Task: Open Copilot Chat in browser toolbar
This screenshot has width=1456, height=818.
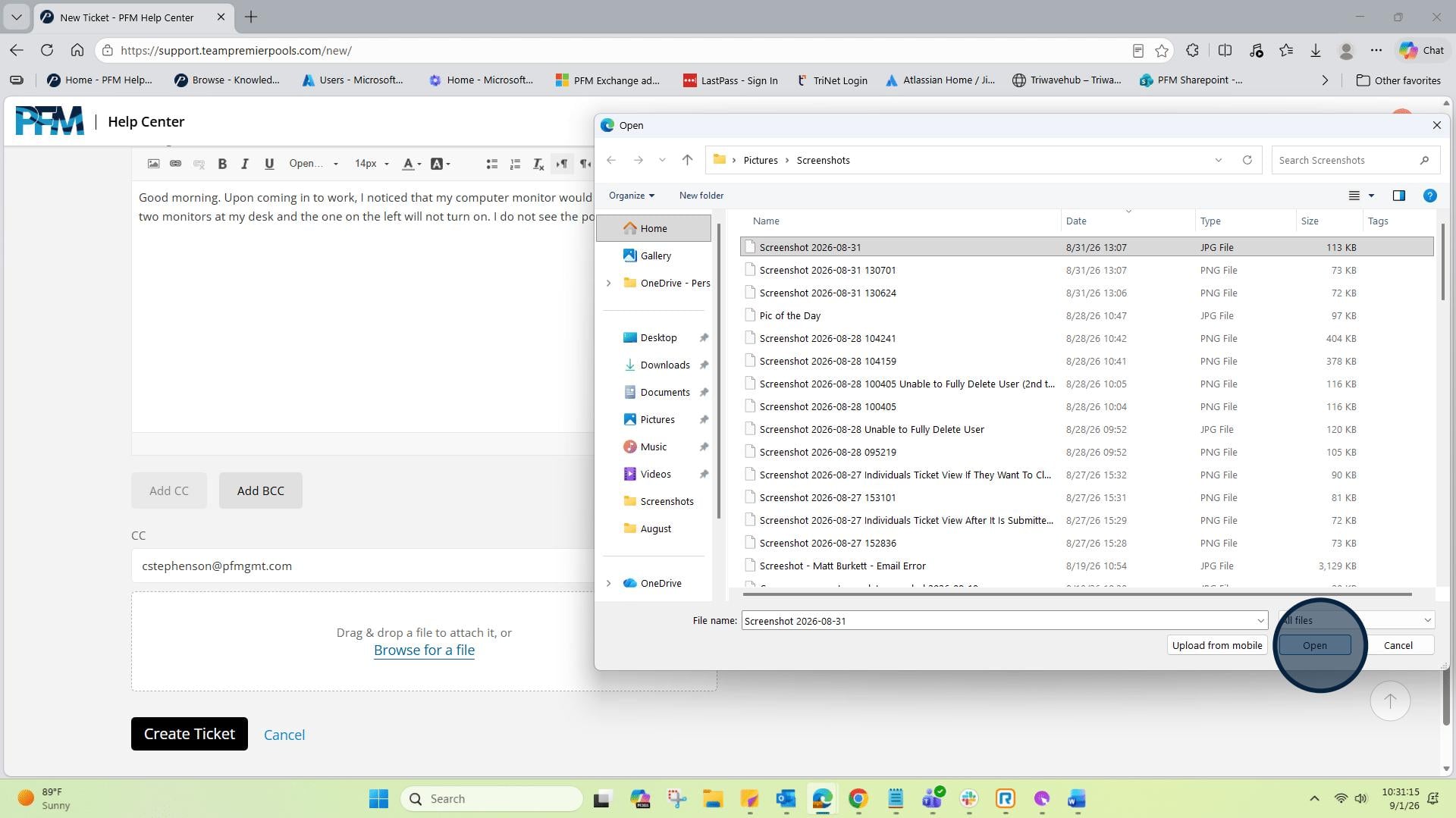Action: click(1421, 50)
